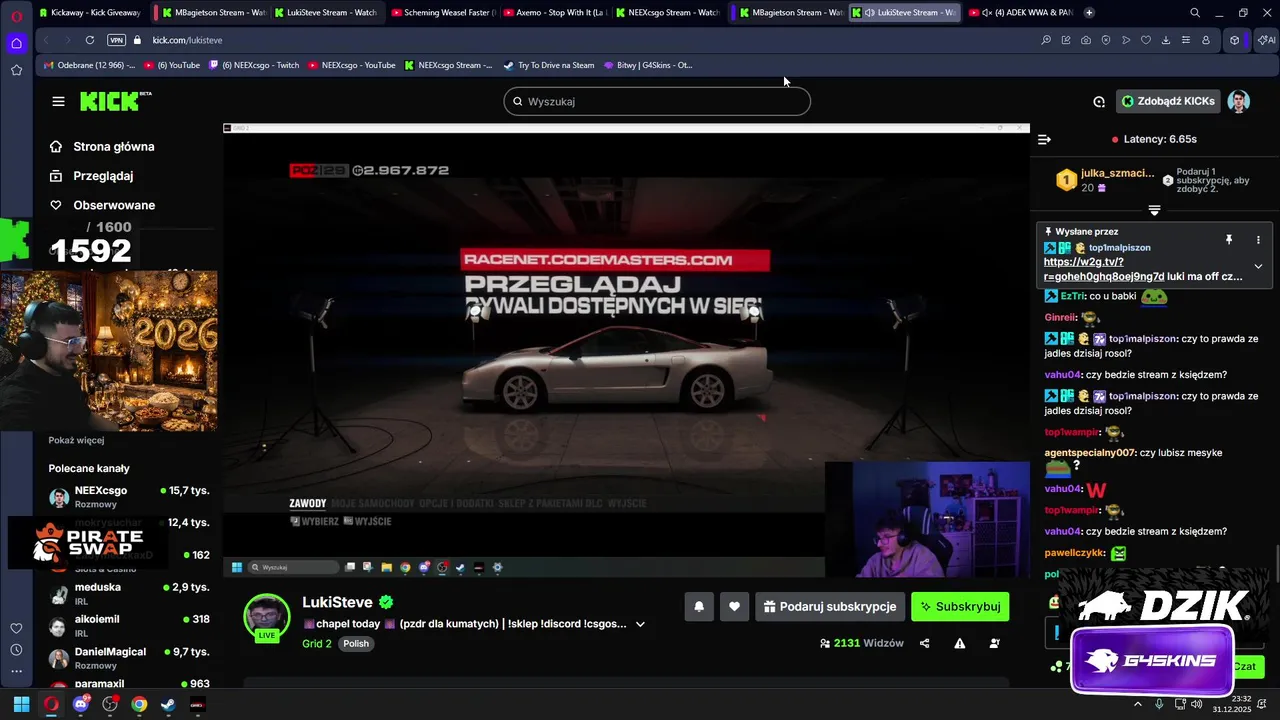Open Steam from Windows taskbar
Viewport: 1280px width, 720px height.
point(168,704)
